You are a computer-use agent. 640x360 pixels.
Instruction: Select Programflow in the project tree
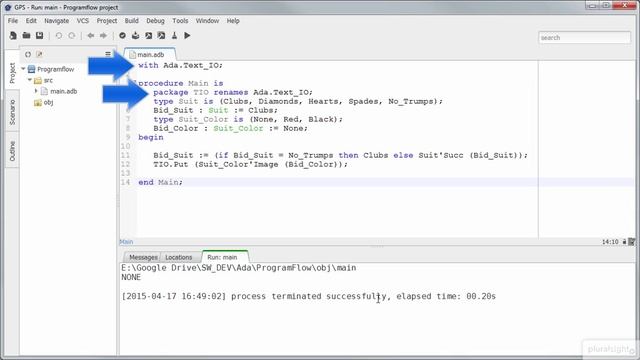(x=56, y=69)
